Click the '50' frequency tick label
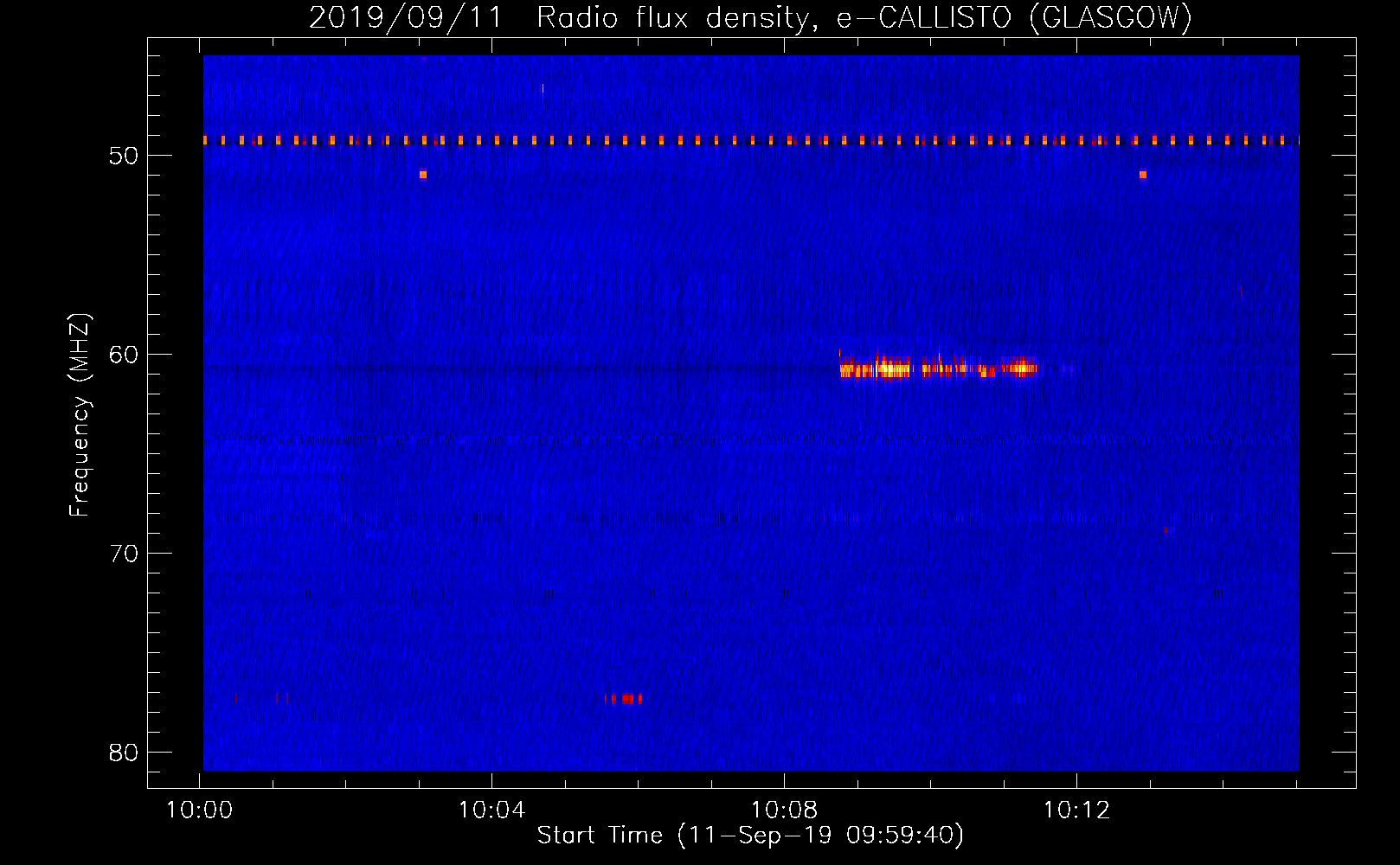1400x865 pixels. [124, 156]
